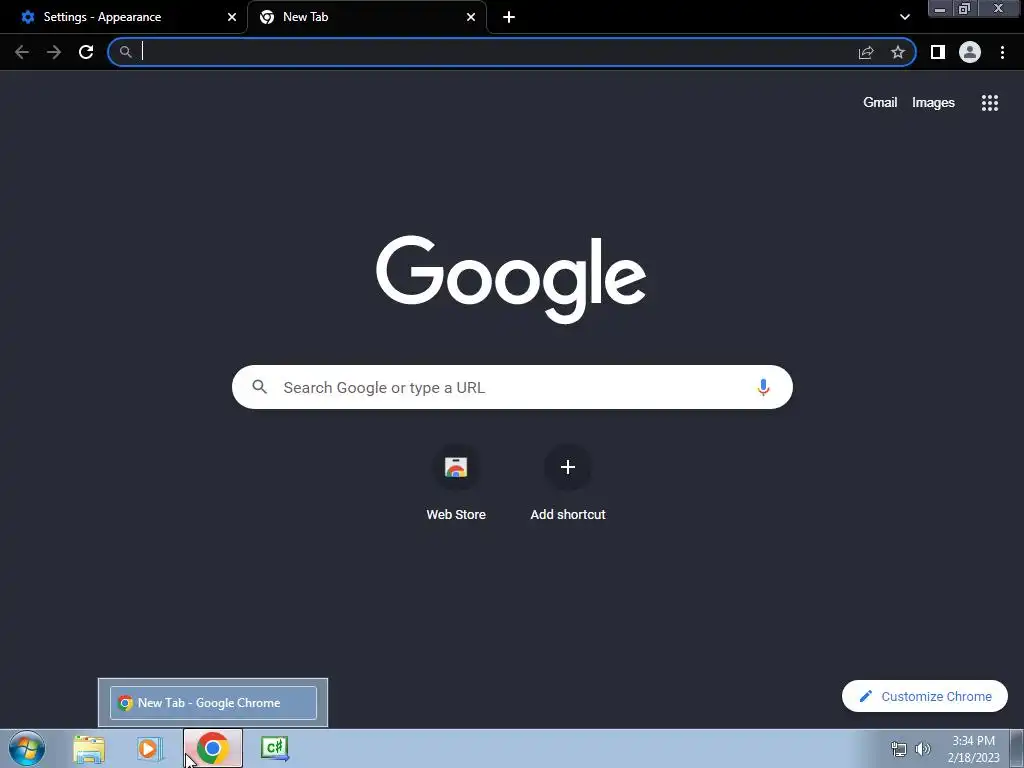Image resolution: width=1024 pixels, height=768 pixels.
Task: Go forward using the forward arrow
Action: coord(54,52)
